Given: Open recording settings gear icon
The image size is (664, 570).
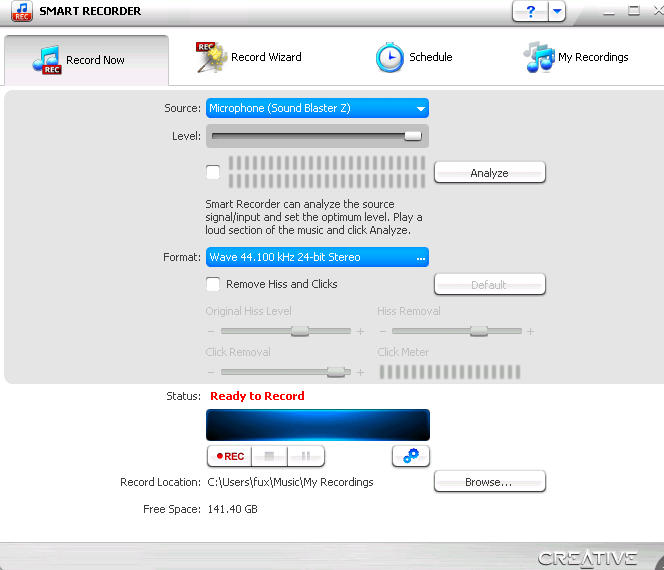Looking at the screenshot, I should click(x=410, y=456).
